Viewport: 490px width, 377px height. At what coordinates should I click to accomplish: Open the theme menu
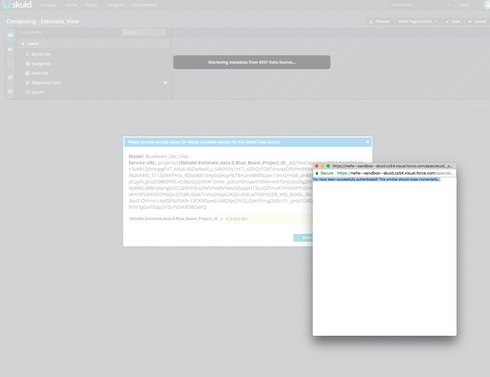[71, 5]
